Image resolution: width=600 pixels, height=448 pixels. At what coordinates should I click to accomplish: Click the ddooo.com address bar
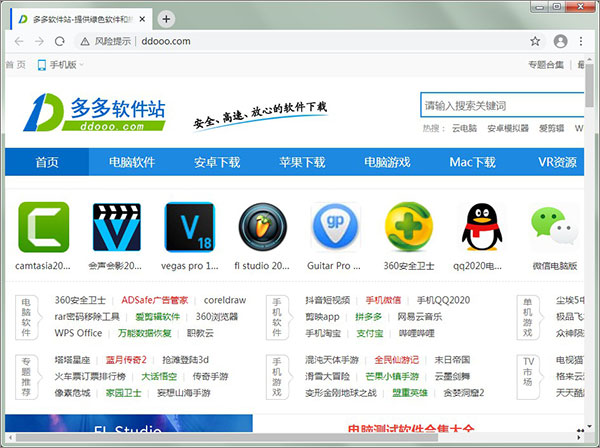click(166, 41)
